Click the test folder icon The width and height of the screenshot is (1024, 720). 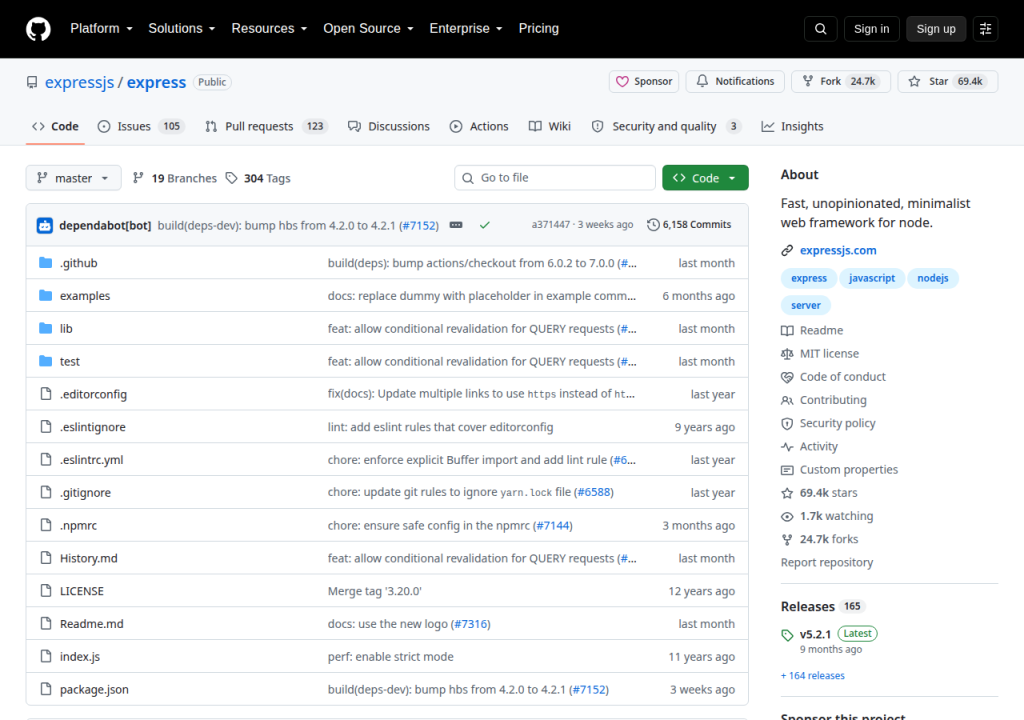tap(45, 361)
